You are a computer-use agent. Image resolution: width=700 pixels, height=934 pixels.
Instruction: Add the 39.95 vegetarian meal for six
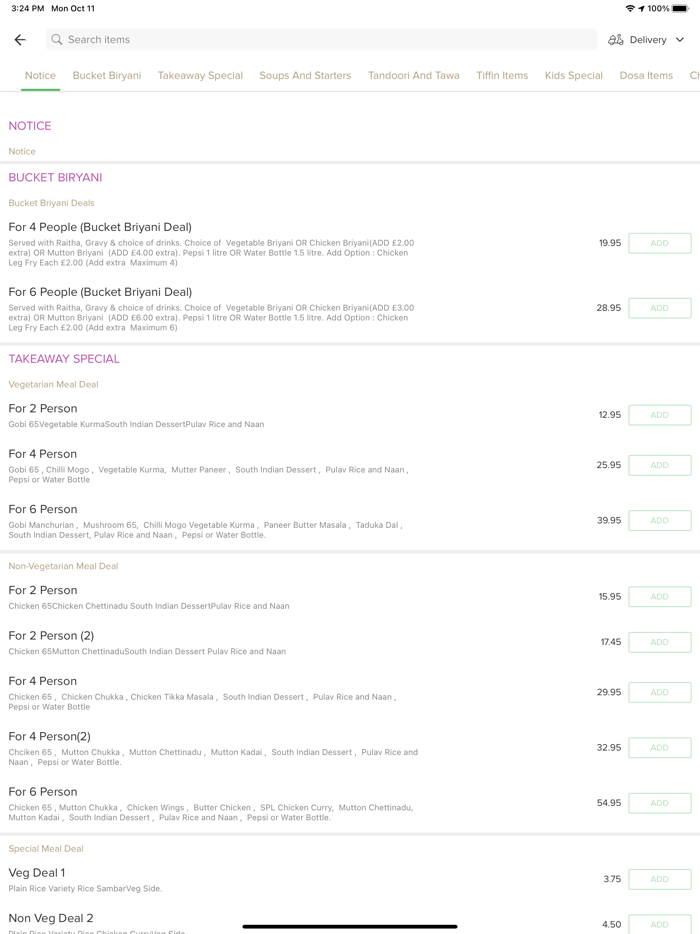[659, 521]
